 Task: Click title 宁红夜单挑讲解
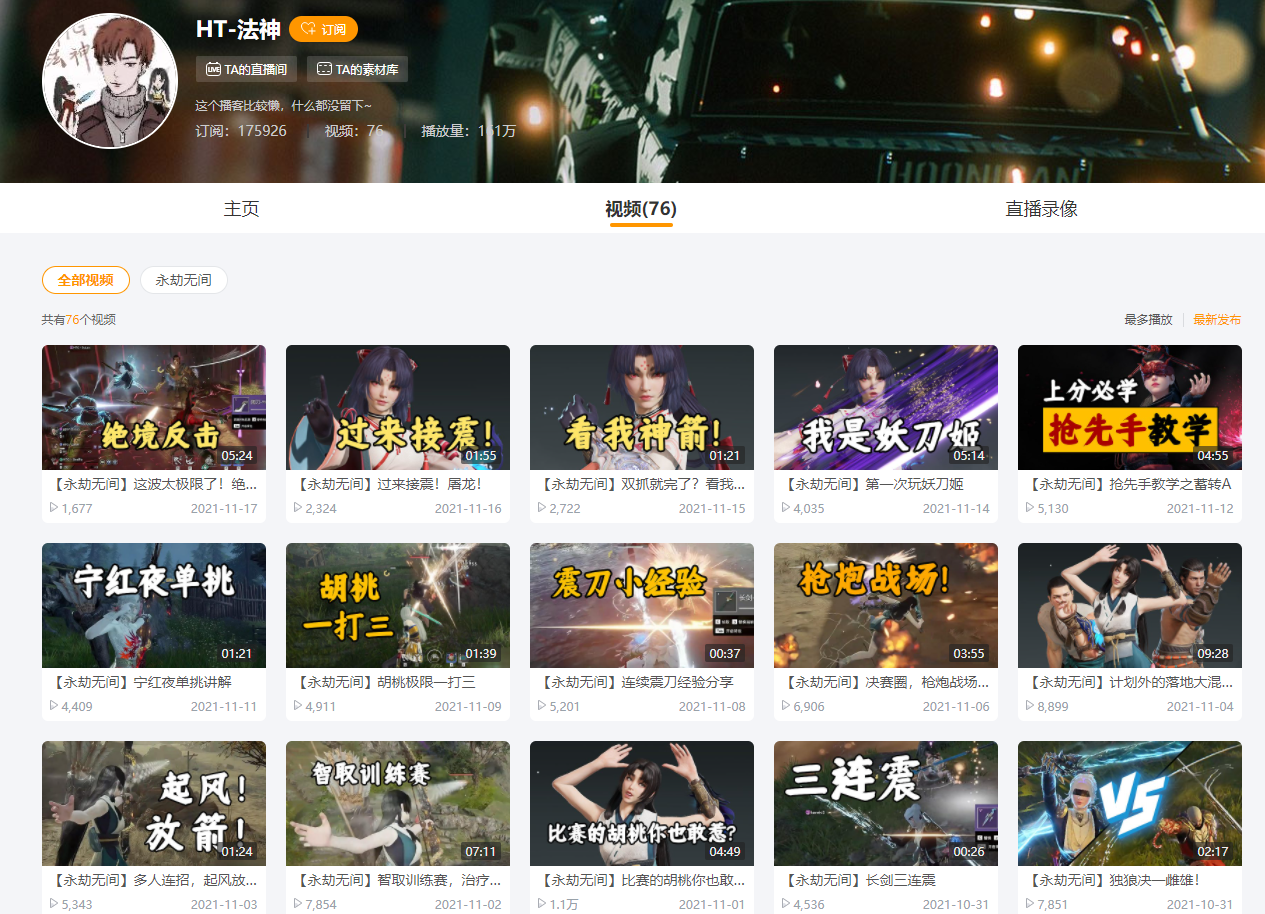140,682
